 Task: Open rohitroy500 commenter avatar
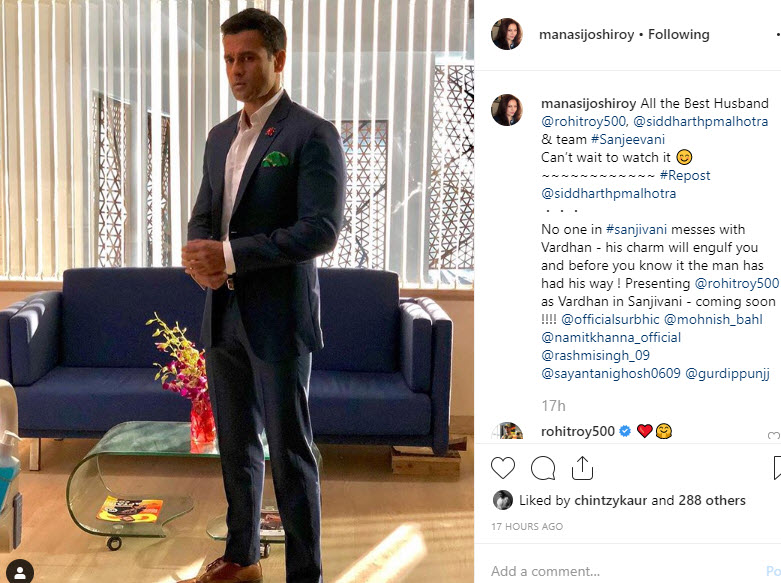tap(507, 431)
